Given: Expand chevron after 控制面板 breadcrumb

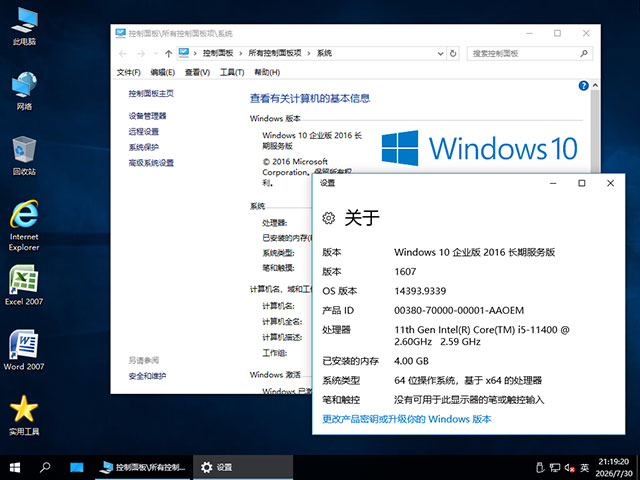Looking at the screenshot, I should coord(241,53).
